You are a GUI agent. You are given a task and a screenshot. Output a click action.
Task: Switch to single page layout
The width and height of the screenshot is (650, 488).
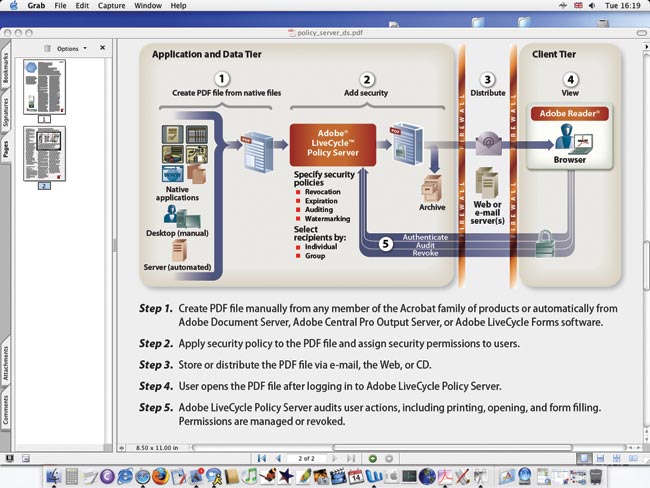coord(584,458)
